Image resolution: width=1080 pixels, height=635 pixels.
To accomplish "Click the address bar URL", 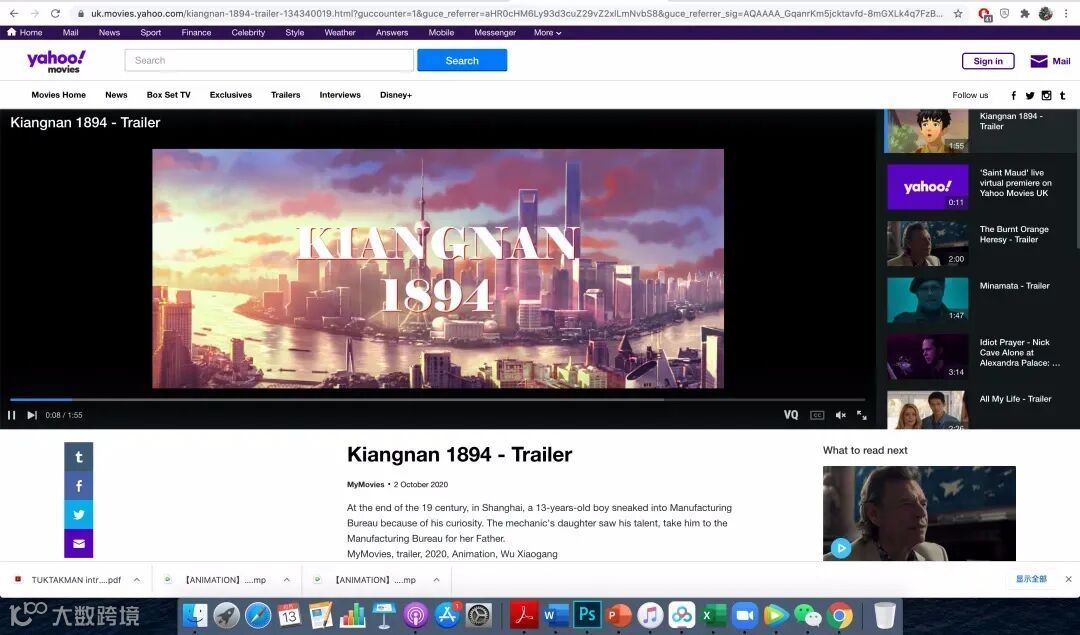I will tap(517, 13).
